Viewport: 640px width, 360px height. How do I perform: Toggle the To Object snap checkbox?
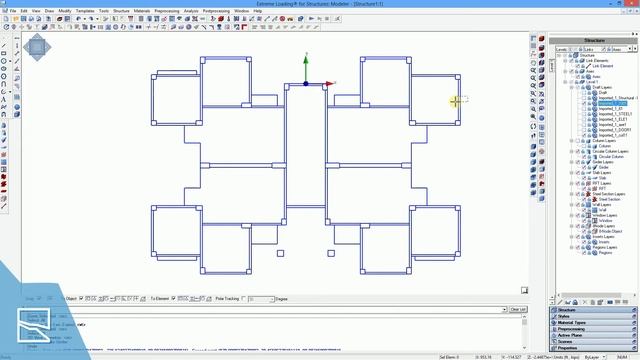[81, 299]
